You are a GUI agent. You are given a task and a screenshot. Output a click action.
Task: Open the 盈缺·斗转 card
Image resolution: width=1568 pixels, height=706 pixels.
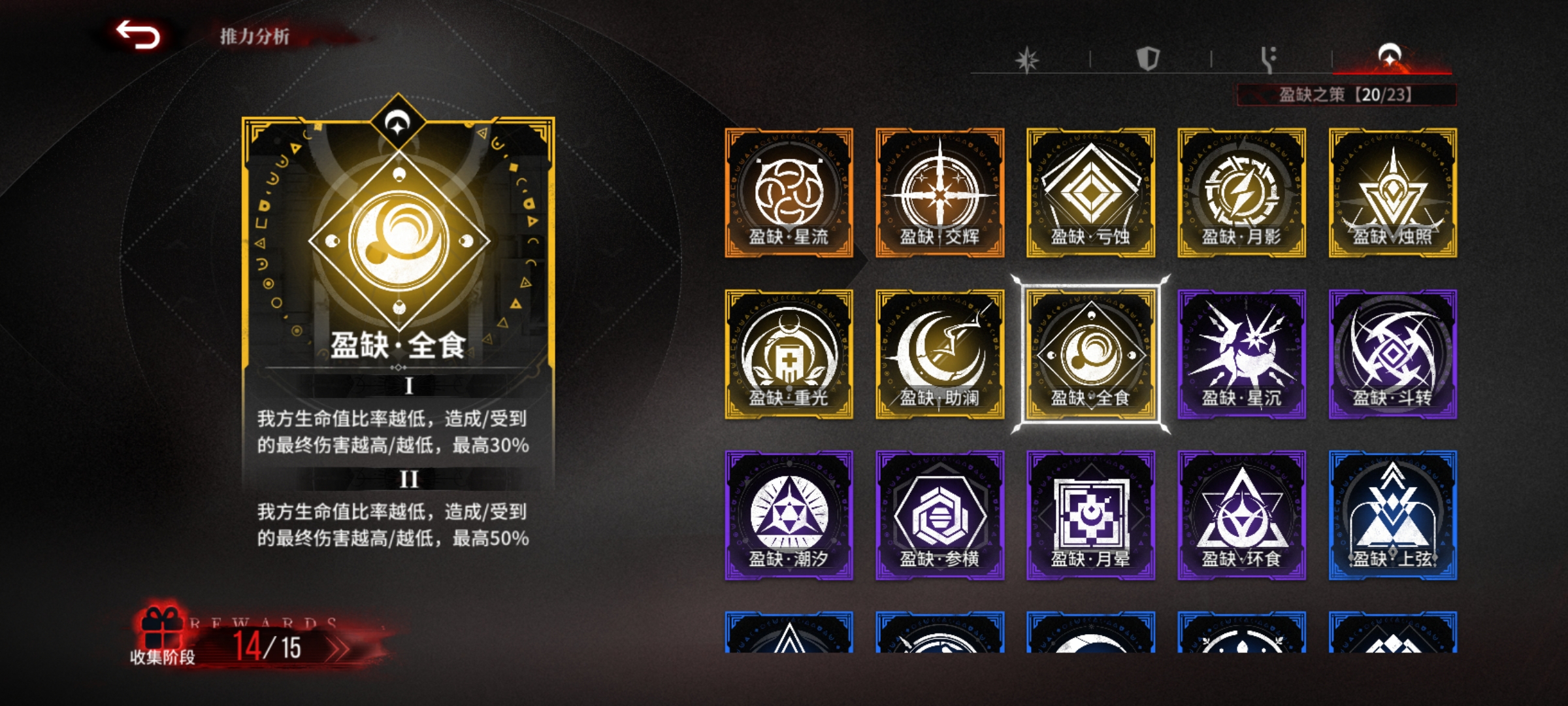pos(1392,354)
